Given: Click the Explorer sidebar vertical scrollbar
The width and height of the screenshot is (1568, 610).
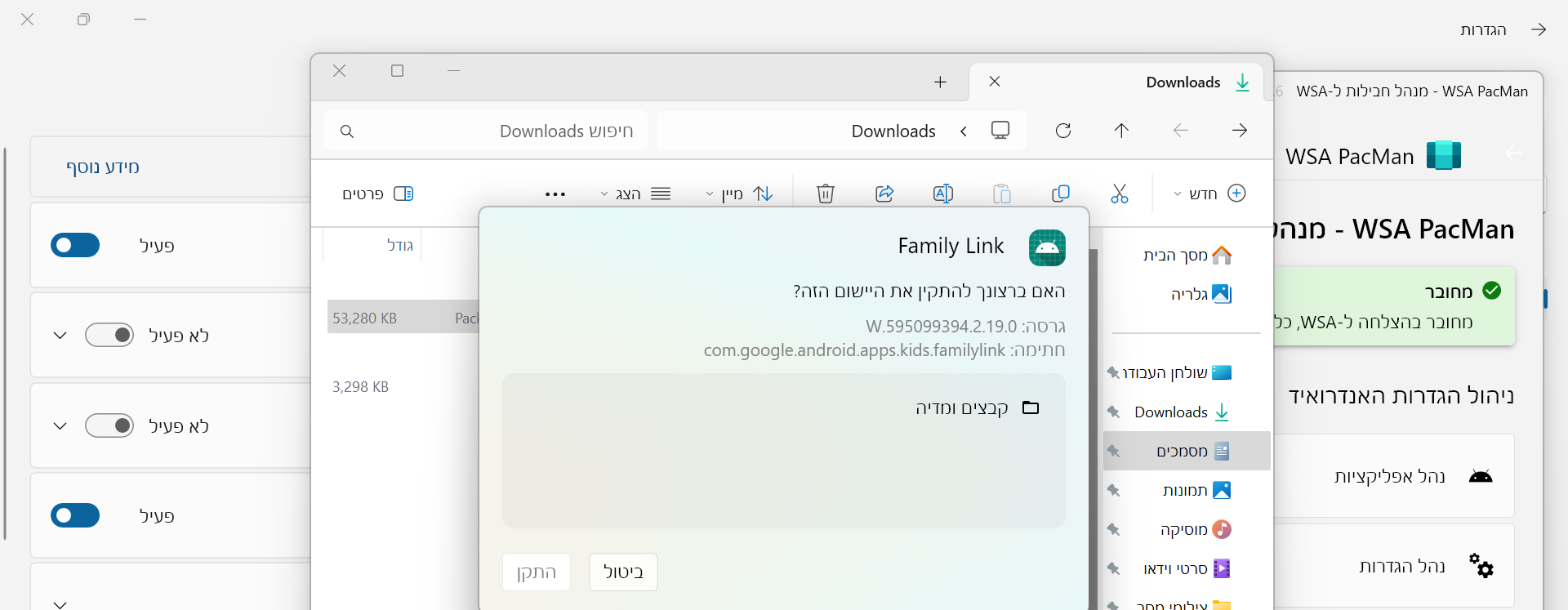Looking at the screenshot, I should [1093, 429].
